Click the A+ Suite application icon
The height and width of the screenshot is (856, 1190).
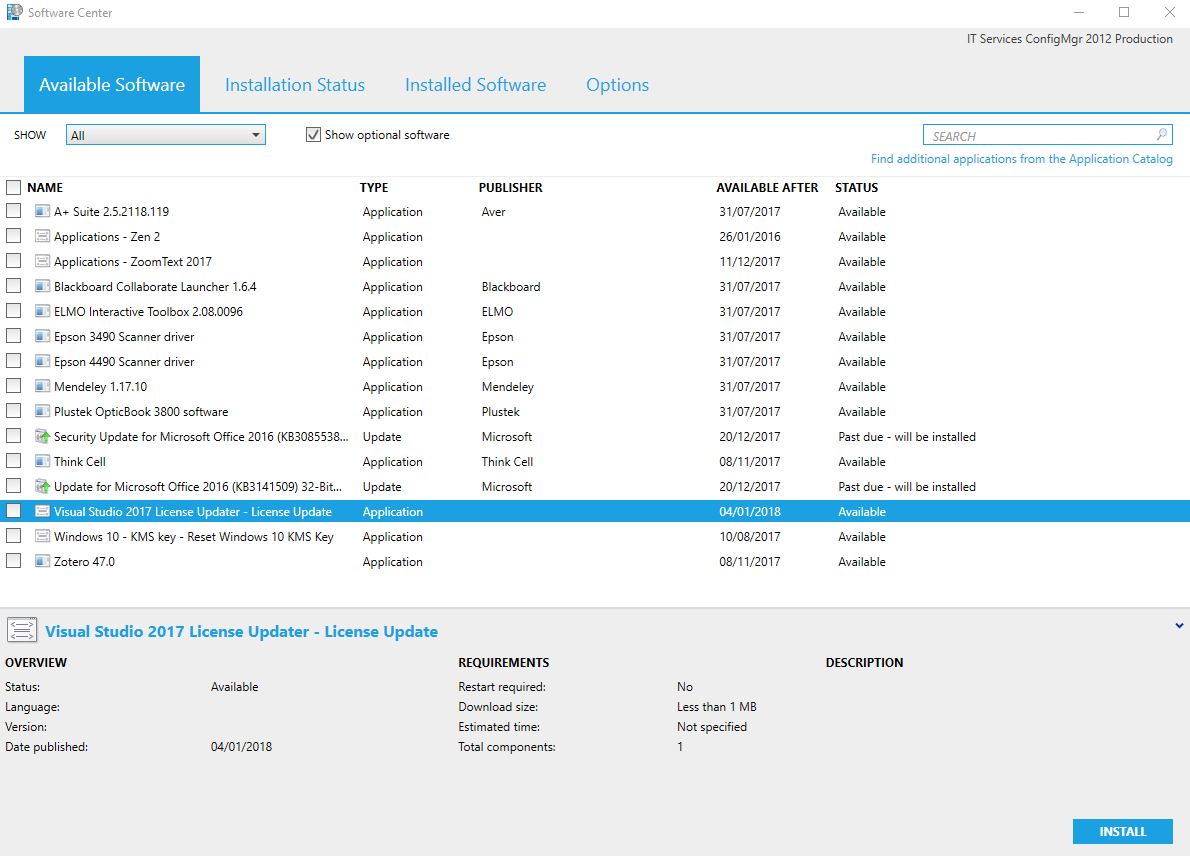pyautogui.click(x=42, y=211)
